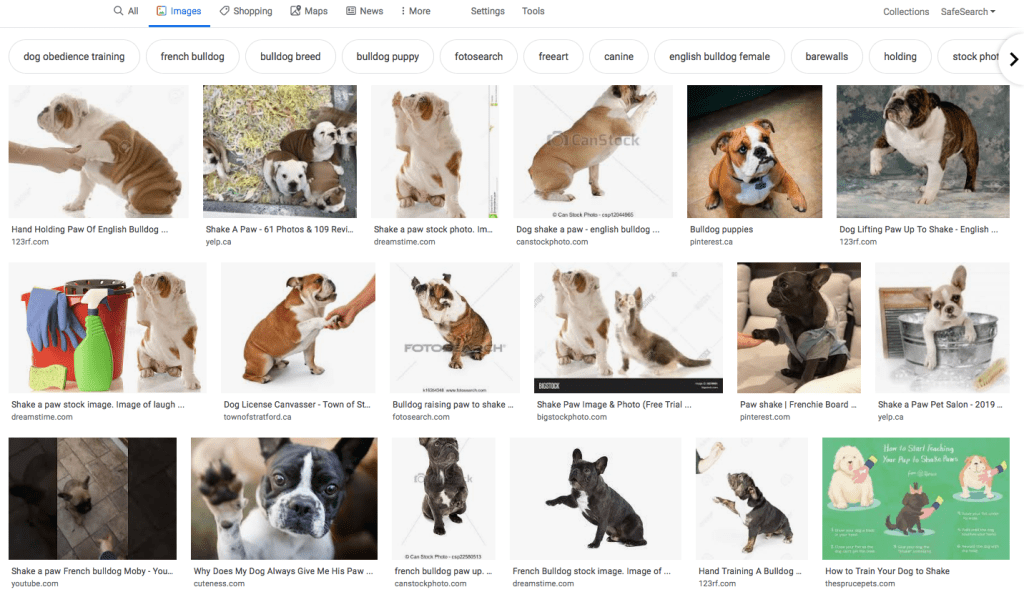Open the Maps search tab
The height and width of the screenshot is (597, 1024).
pyautogui.click(x=309, y=11)
